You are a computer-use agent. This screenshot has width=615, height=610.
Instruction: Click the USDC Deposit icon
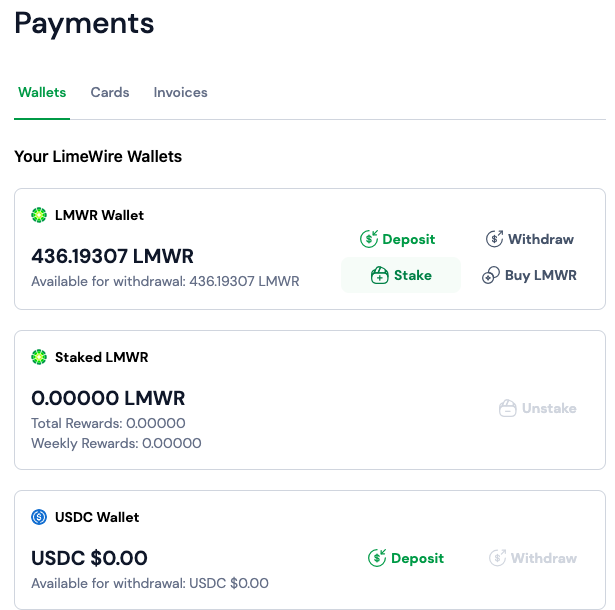pyautogui.click(x=377, y=558)
